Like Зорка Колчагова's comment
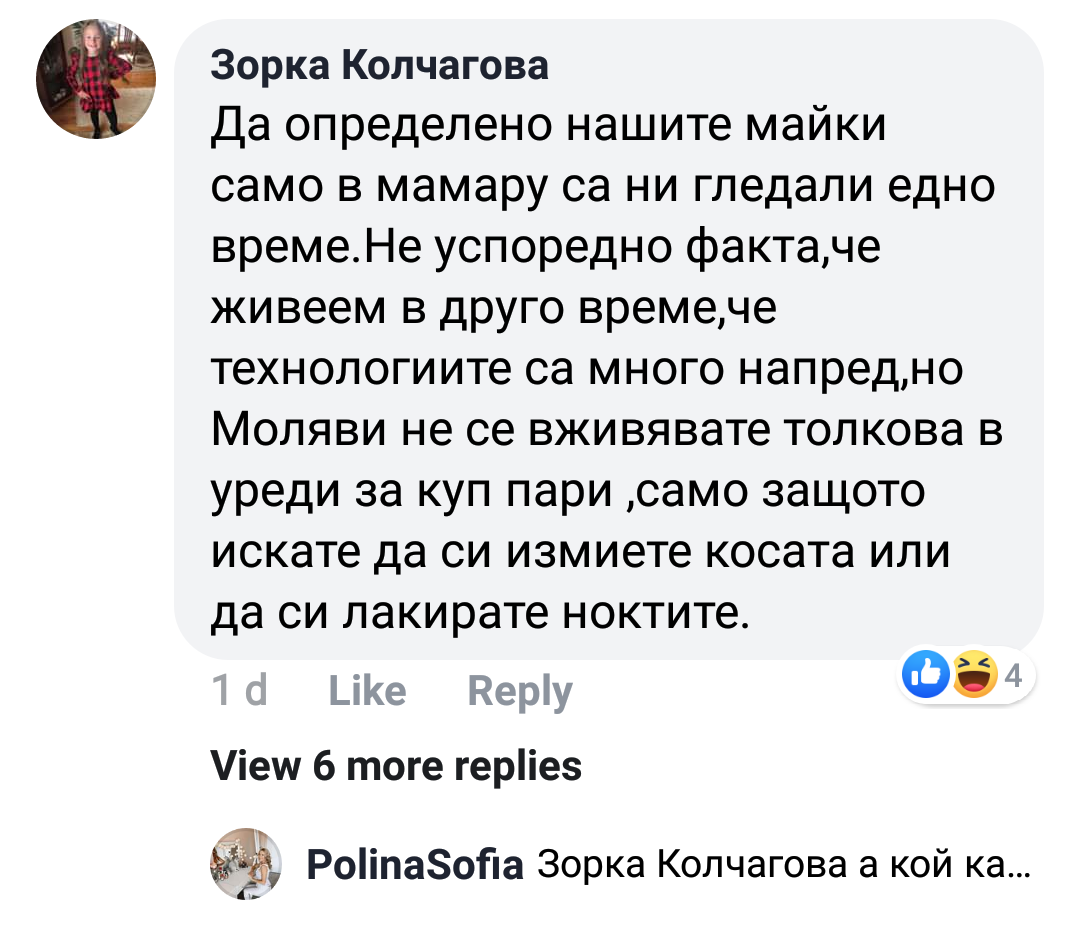1080x925 pixels. click(x=367, y=691)
